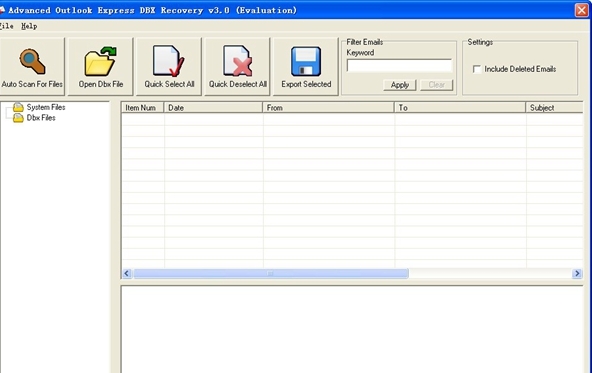Select System Files folder in tree
592x373 pixels.
click(x=46, y=107)
